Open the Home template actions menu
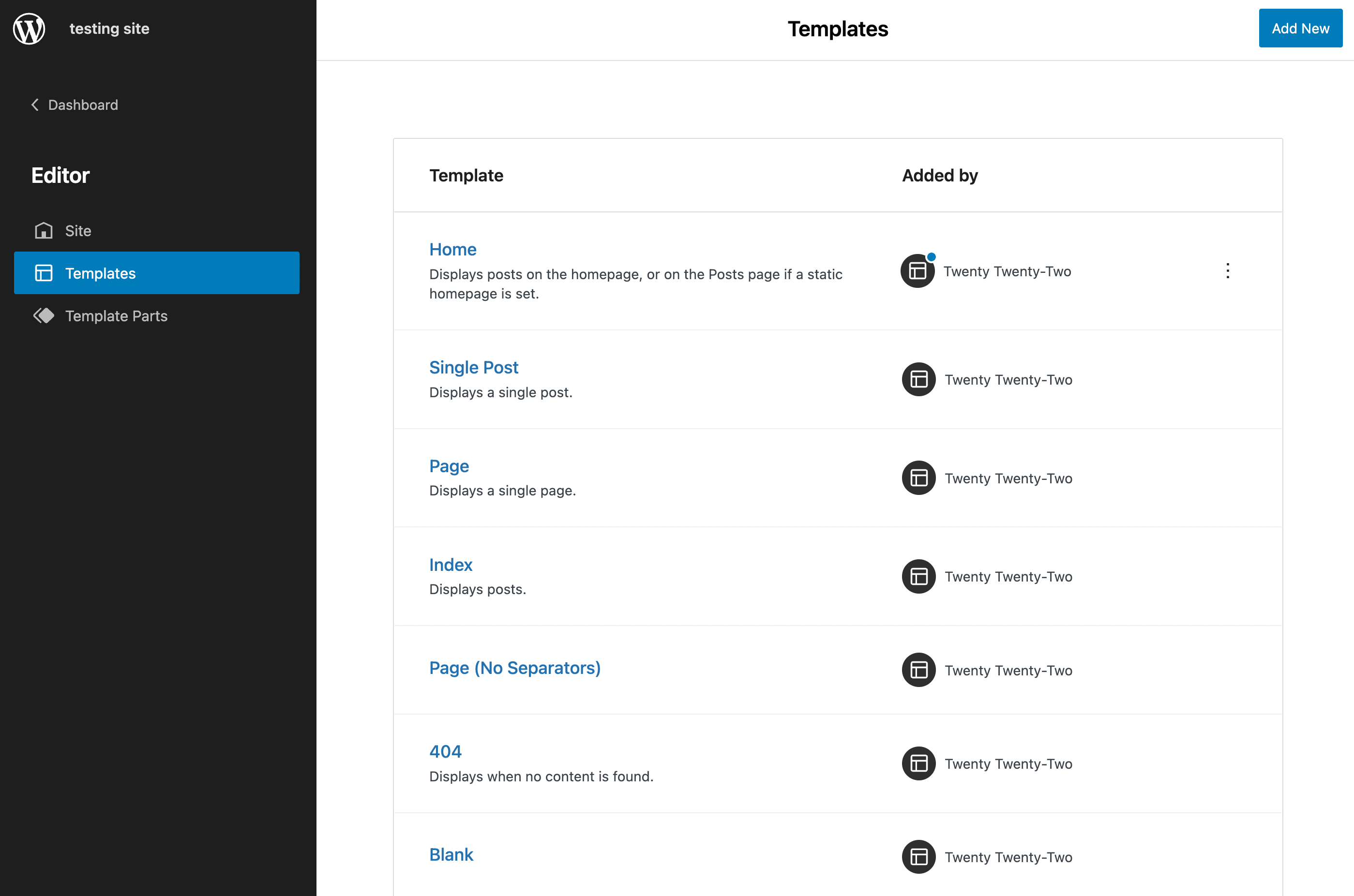 [x=1228, y=271]
